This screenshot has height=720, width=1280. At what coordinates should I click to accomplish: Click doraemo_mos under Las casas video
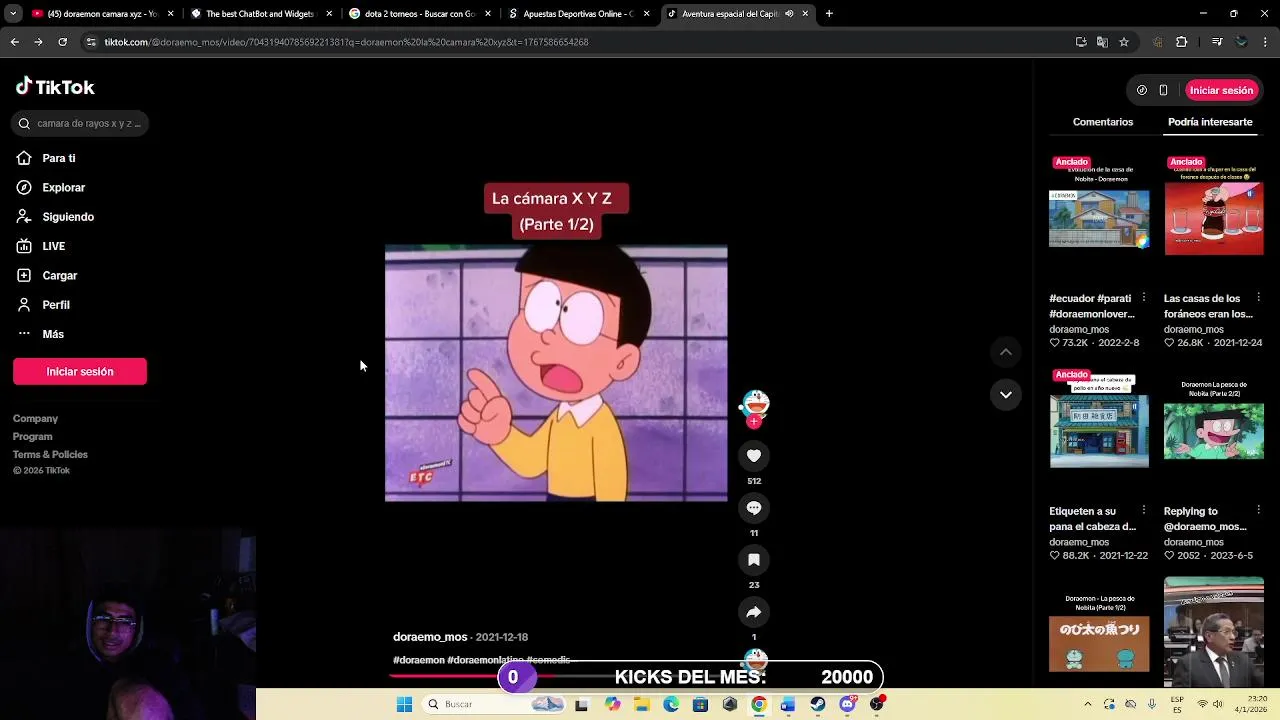1194,329
